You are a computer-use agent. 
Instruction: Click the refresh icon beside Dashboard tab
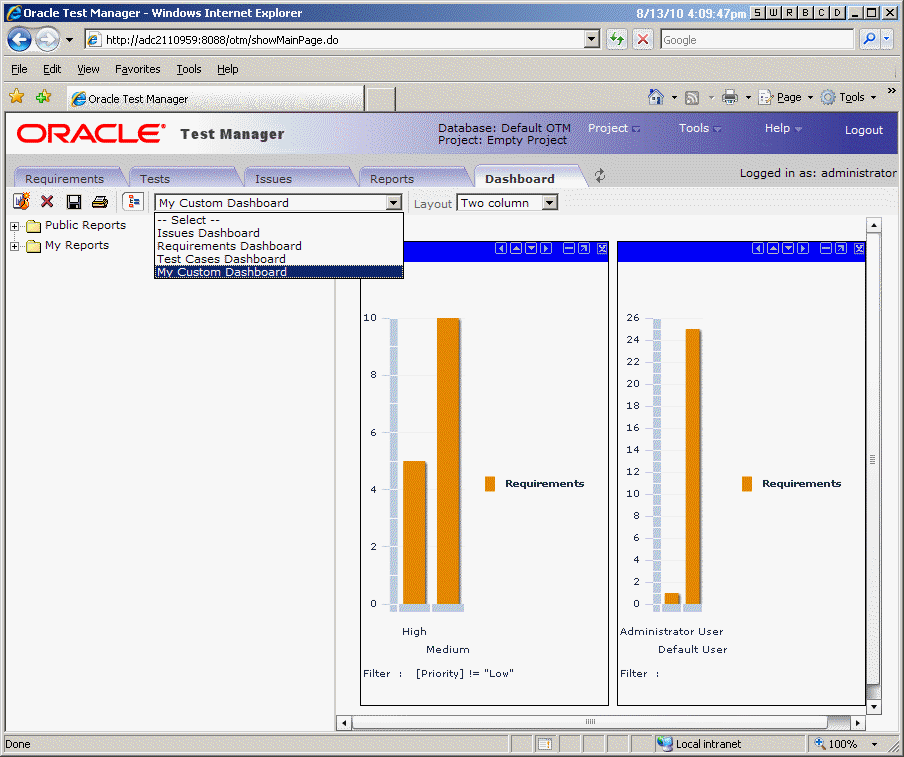pos(600,176)
